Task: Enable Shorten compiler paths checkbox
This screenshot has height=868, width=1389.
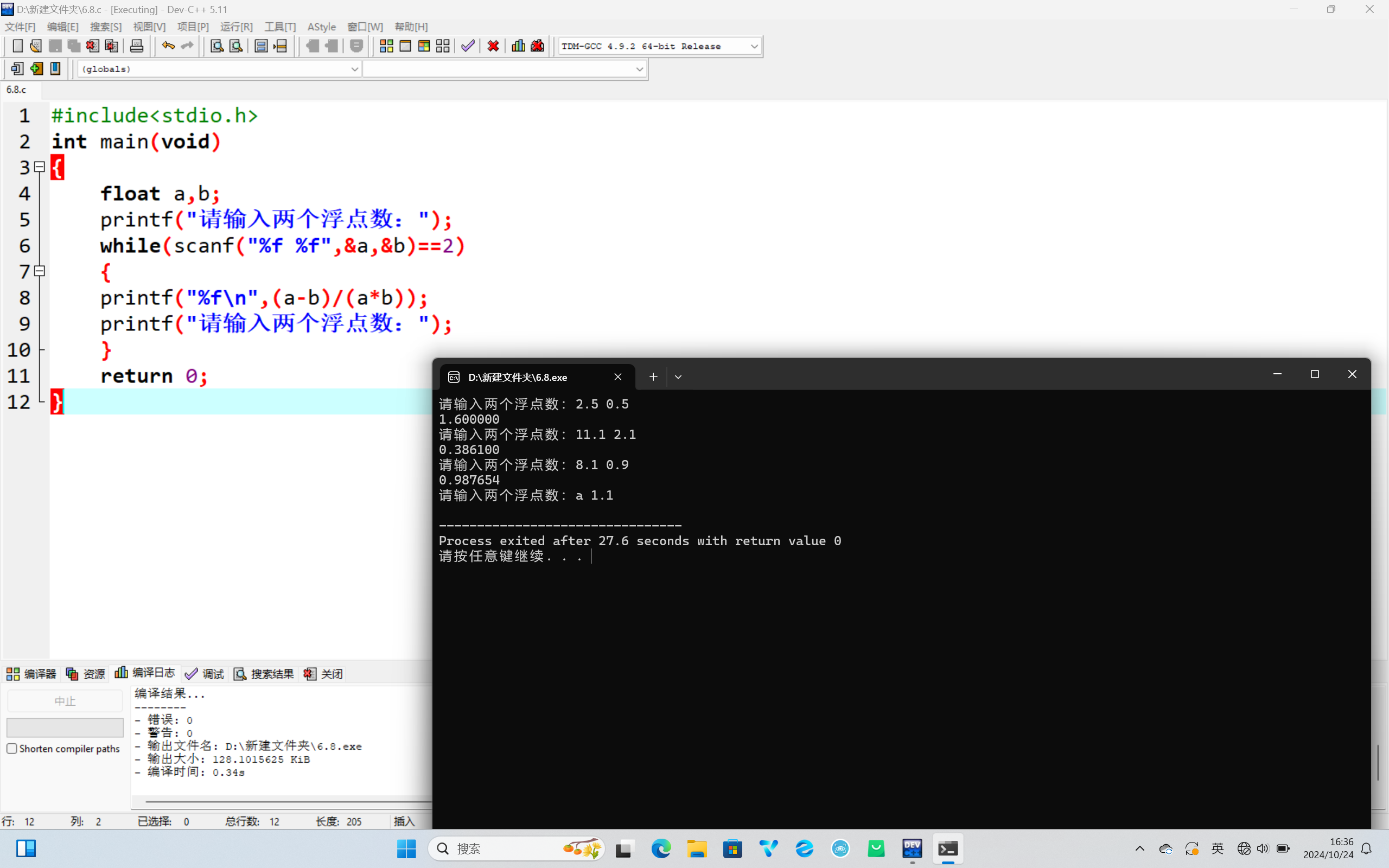Action: [12, 749]
